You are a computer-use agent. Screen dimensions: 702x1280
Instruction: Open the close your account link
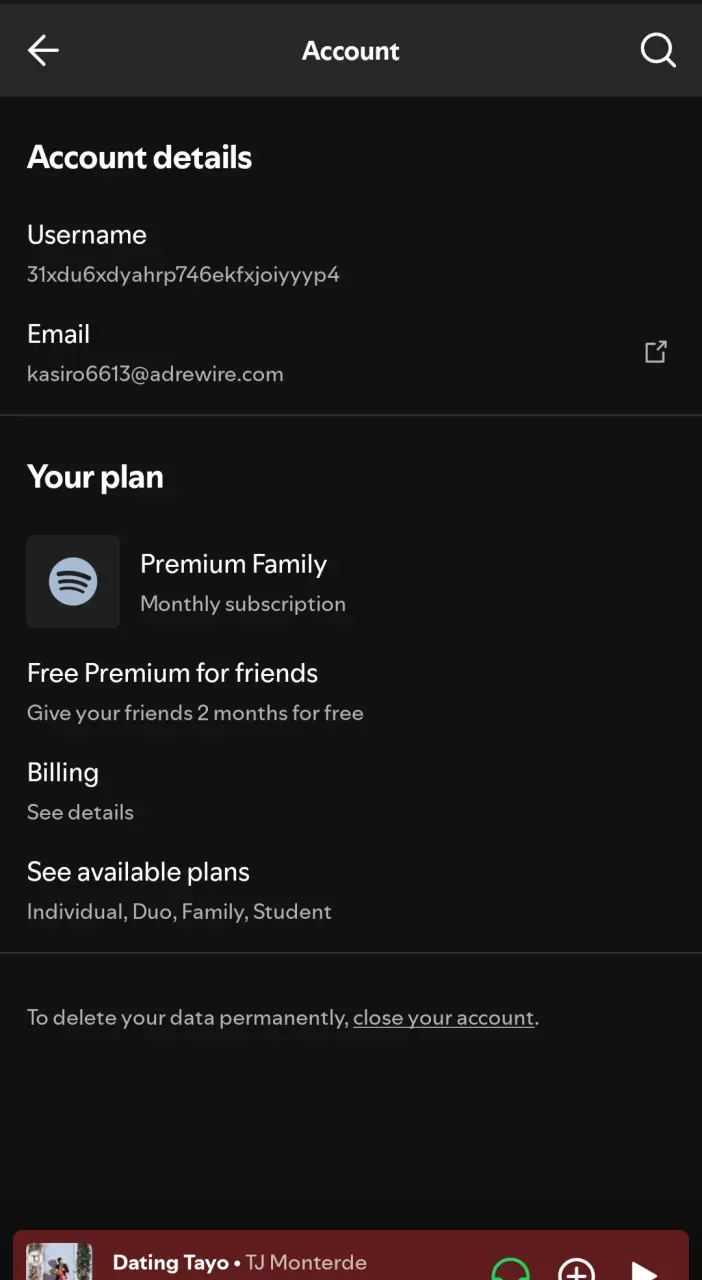tap(444, 1018)
